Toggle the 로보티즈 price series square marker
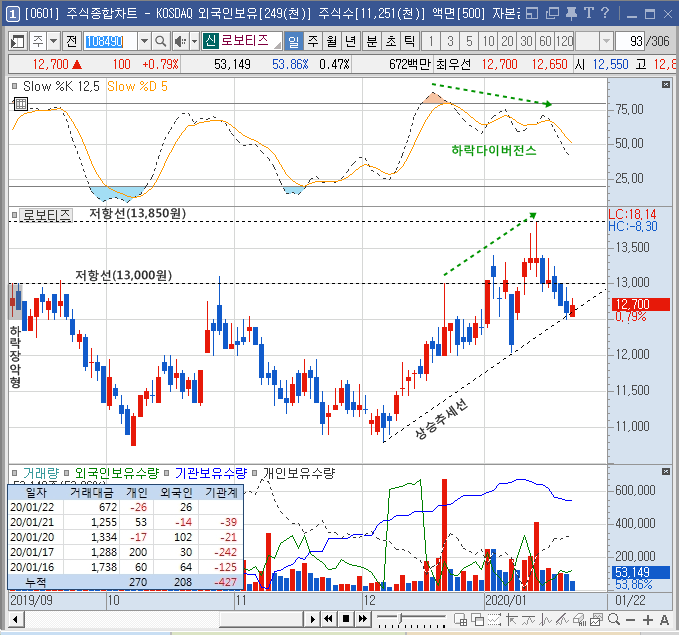The image size is (679, 635). [x=14, y=215]
